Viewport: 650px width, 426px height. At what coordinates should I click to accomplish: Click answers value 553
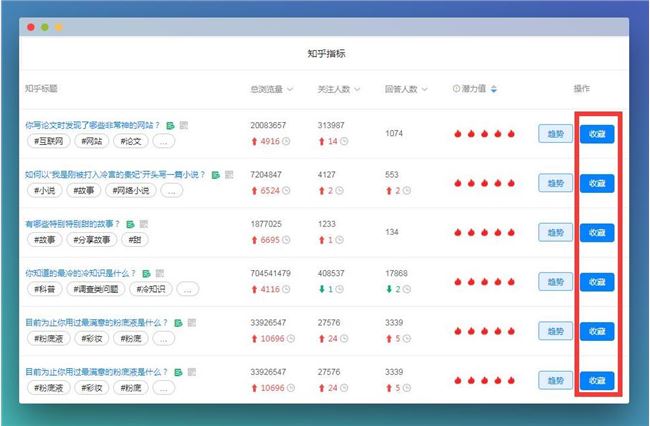click(392, 175)
